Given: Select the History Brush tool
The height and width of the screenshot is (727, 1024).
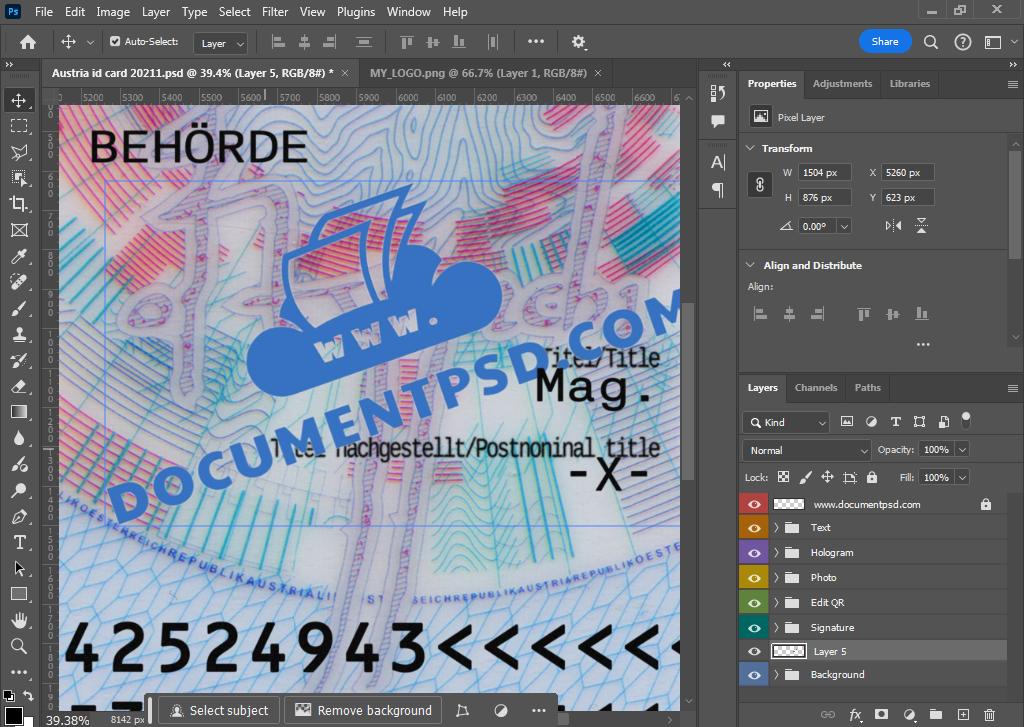Looking at the screenshot, I should click(x=19, y=361).
